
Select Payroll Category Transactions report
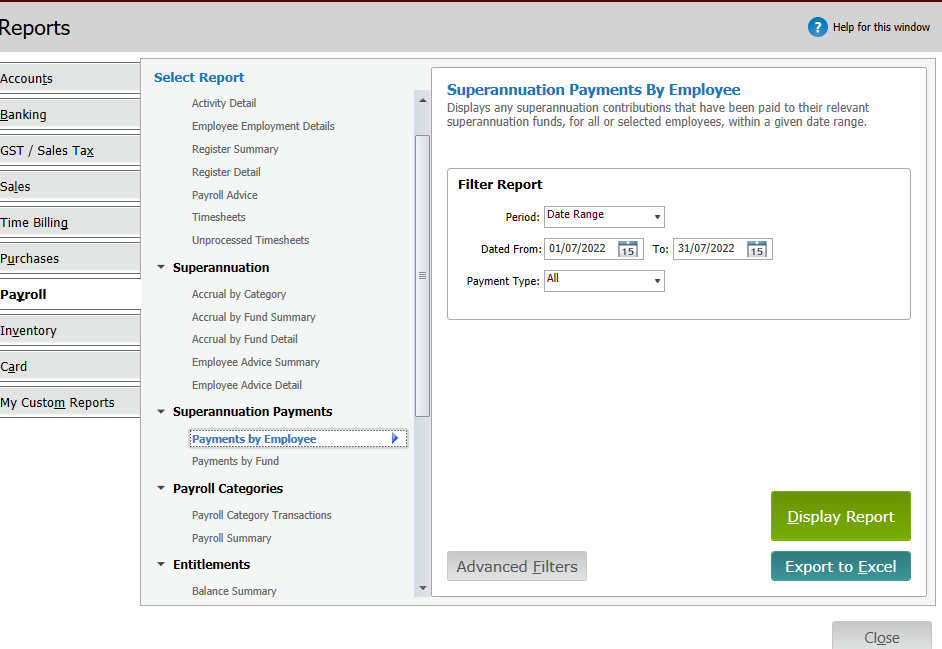[261, 515]
